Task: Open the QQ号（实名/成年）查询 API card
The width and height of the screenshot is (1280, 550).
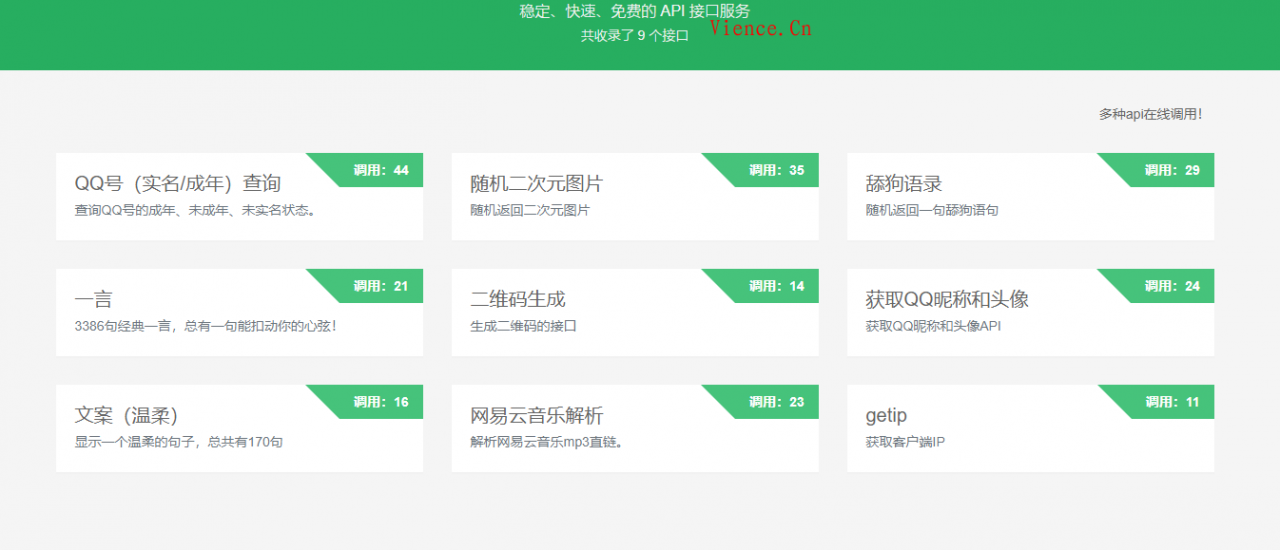Action: [x=238, y=197]
